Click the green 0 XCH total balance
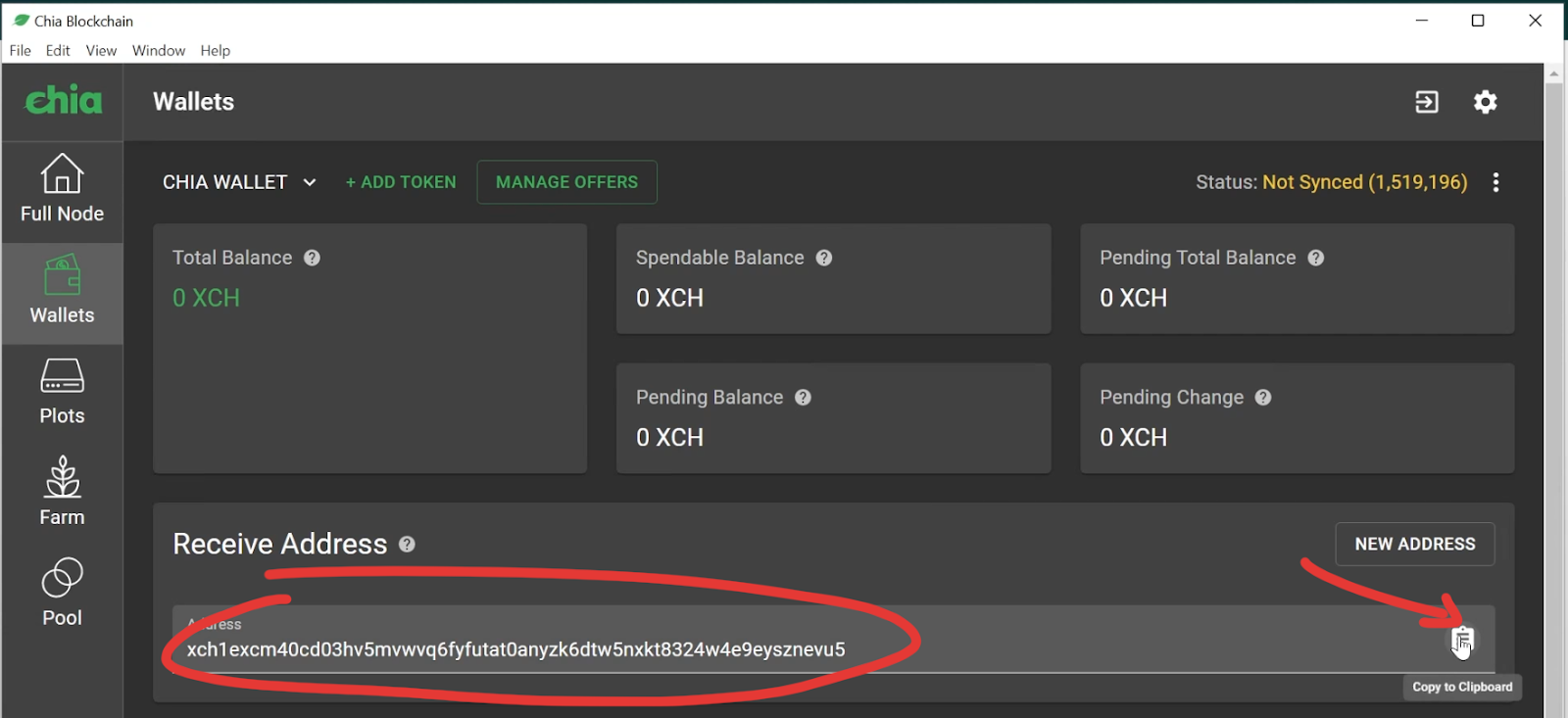The height and width of the screenshot is (718, 1568). point(206,298)
